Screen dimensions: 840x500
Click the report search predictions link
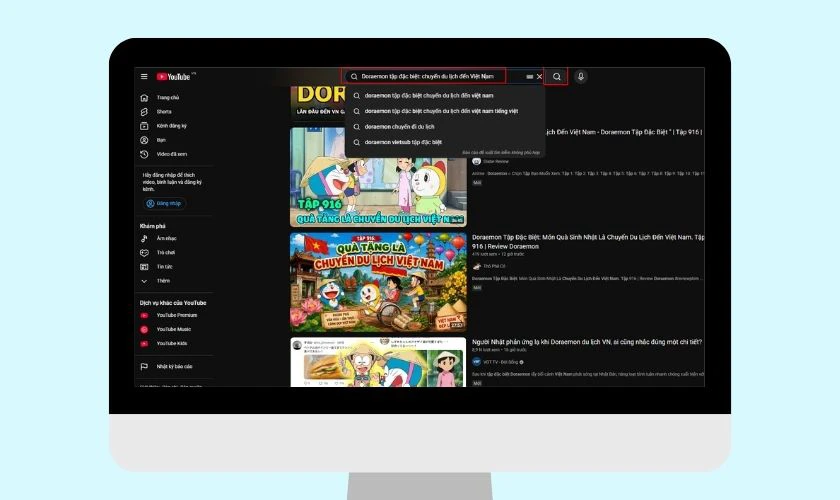coord(501,153)
